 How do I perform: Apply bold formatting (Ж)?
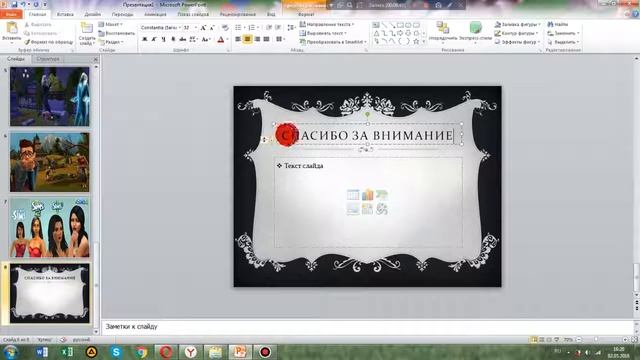tap(144, 40)
